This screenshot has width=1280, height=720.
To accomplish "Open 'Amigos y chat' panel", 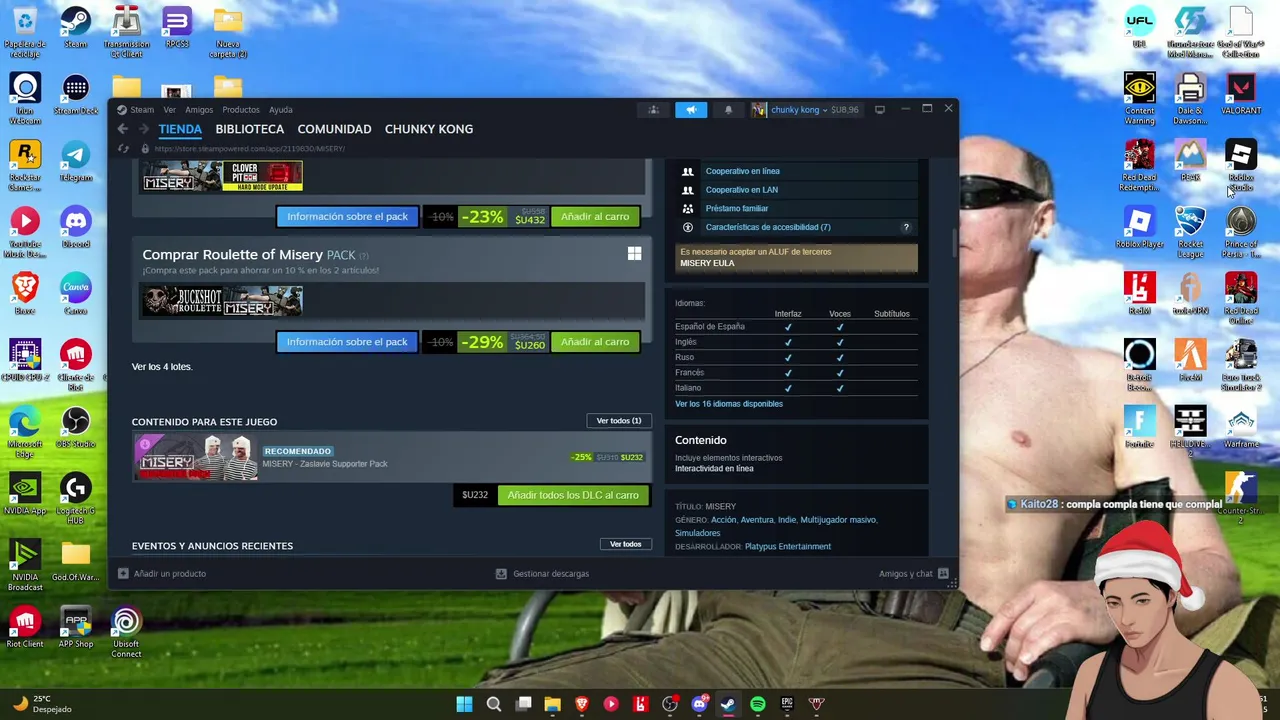I will pos(914,574).
